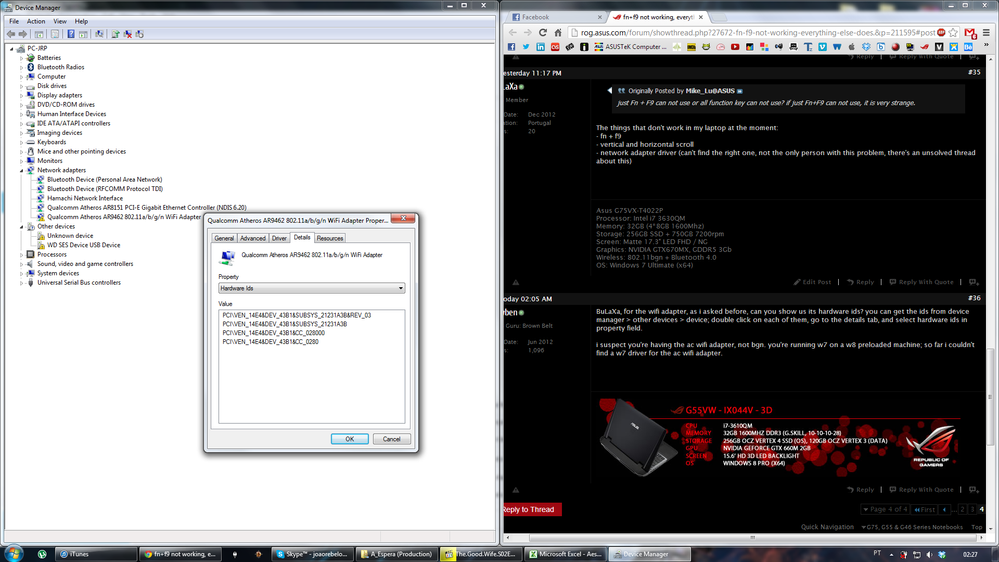Screen dimensions: 999x562
Task: Click the Chrome address bar URL
Action: [758, 32]
